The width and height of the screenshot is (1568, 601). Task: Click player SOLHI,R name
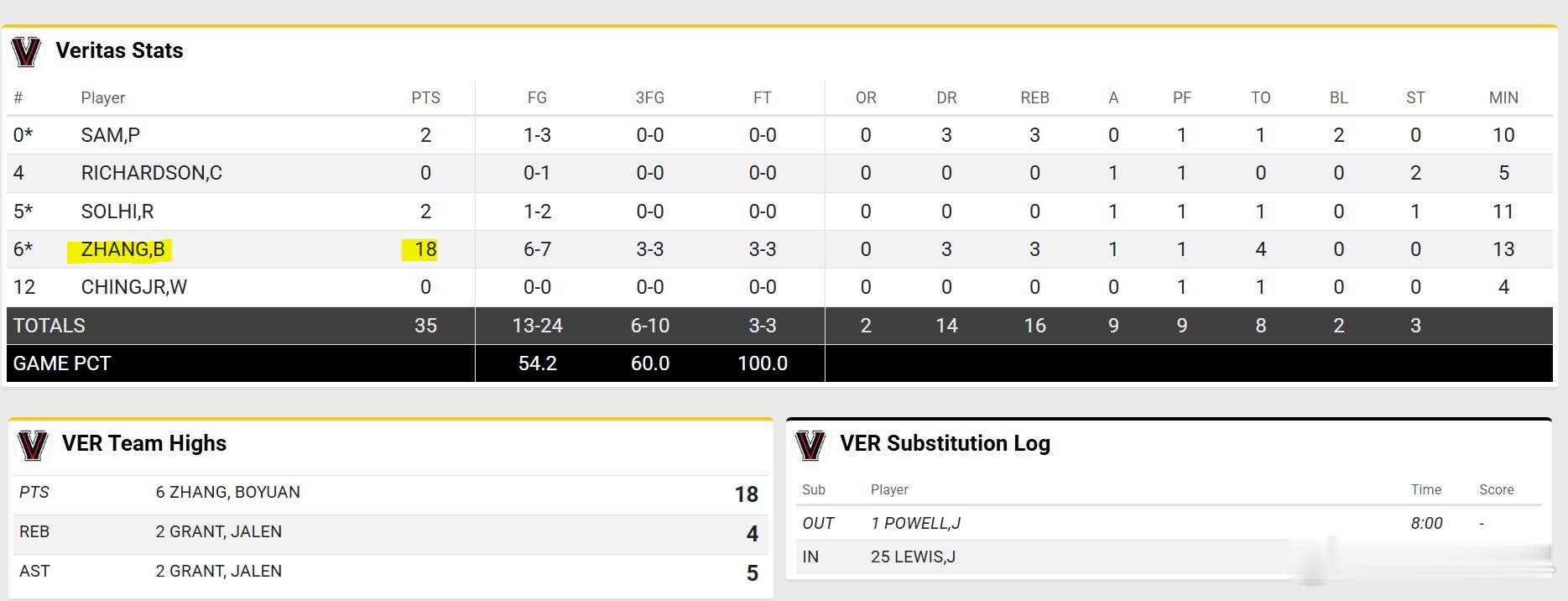[117, 212]
